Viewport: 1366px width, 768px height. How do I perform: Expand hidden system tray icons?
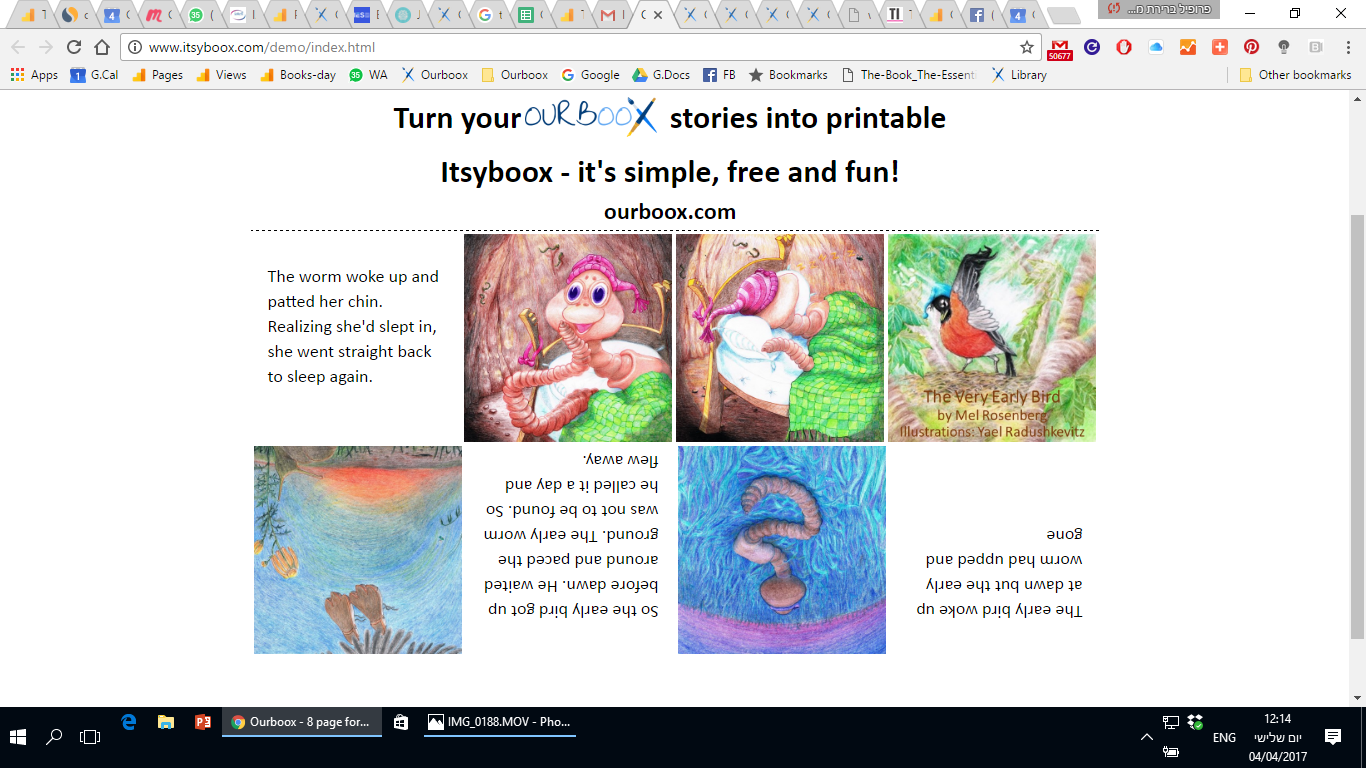[x=1149, y=737]
